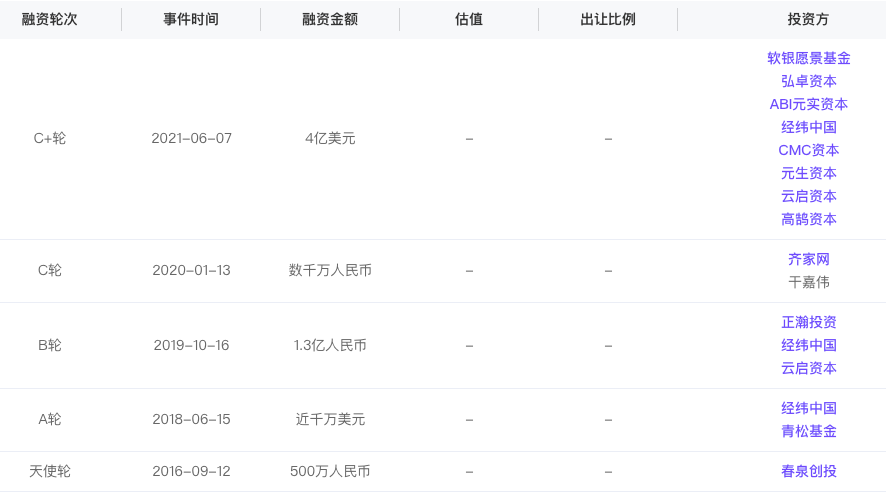Open the ABI元实资本 investor link
The width and height of the screenshot is (886, 492).
(x=808, y=104)
